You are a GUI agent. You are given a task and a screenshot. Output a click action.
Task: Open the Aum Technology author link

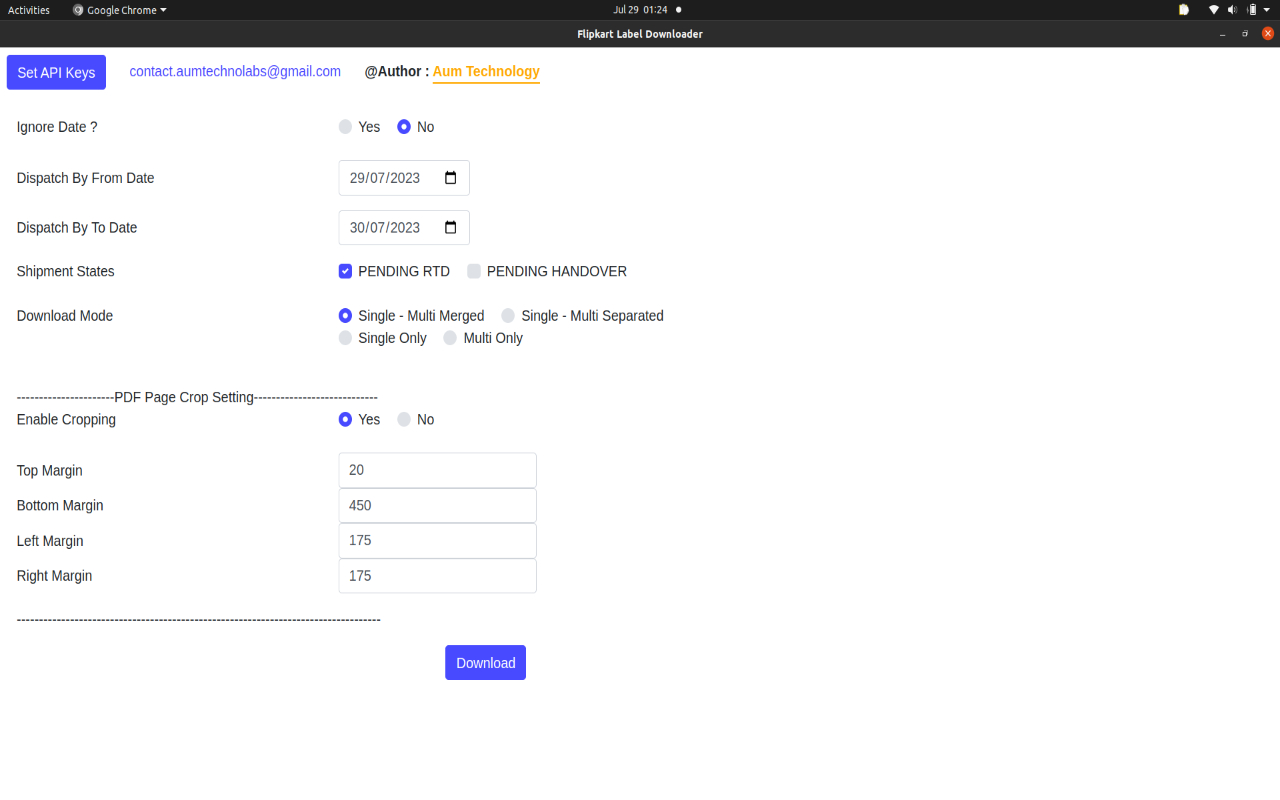pos(486,72)
